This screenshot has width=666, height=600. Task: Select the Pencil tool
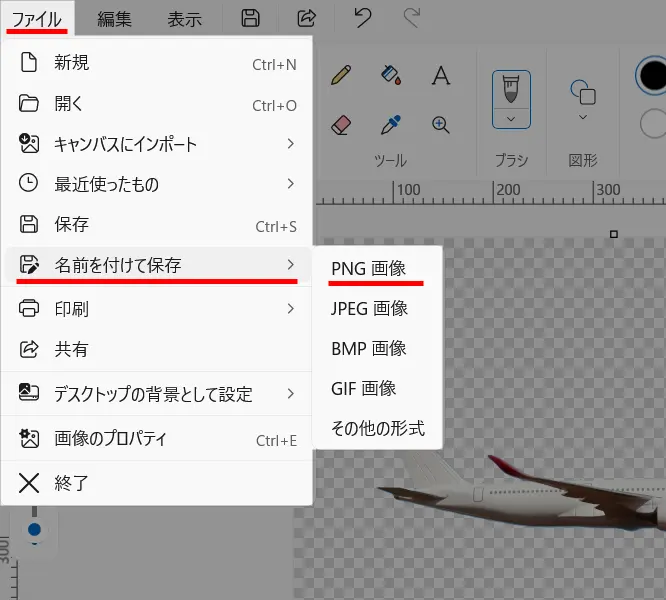coord(341,75)
